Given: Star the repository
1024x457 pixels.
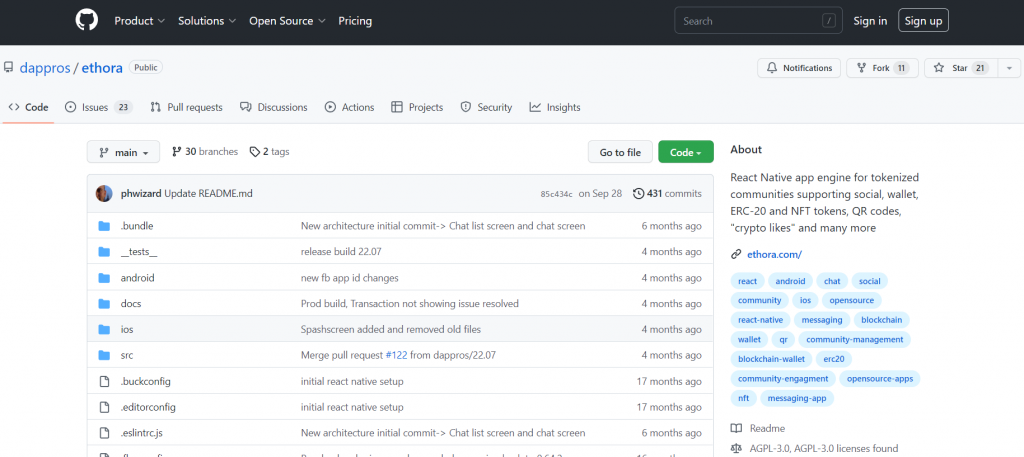Looking at the screenshot, I should point(960,68).
